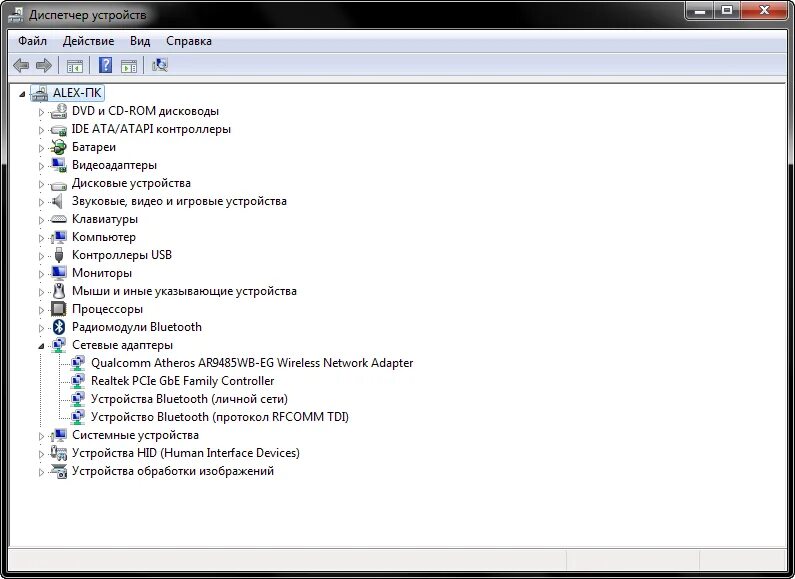Select Qualcomm Atheros AR9485WB-EG Wireless Network Adapter
The width and height of the screenshot is (795, 579).
(x=252, y=363)
